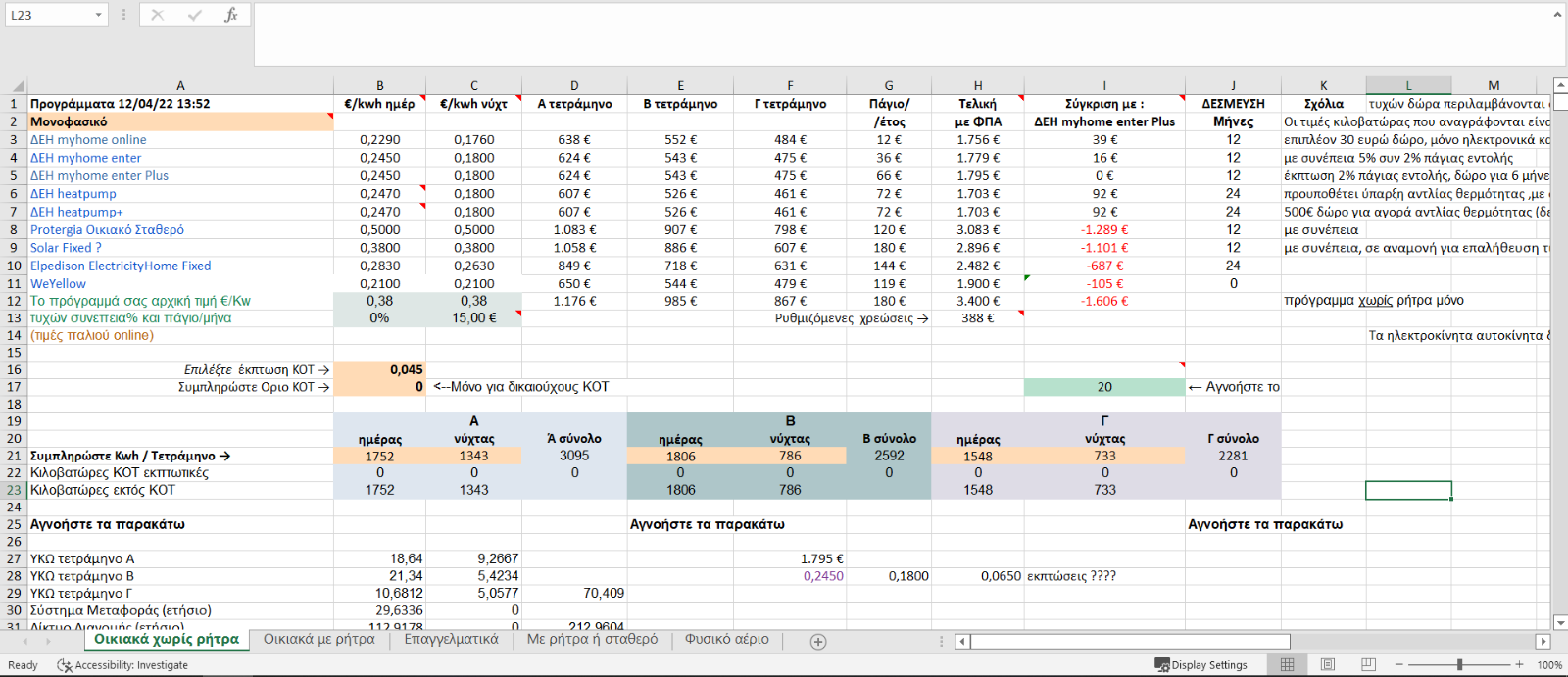
Task: Click the vertical scrollbar up arrow
Action: tap(1559, 86)
